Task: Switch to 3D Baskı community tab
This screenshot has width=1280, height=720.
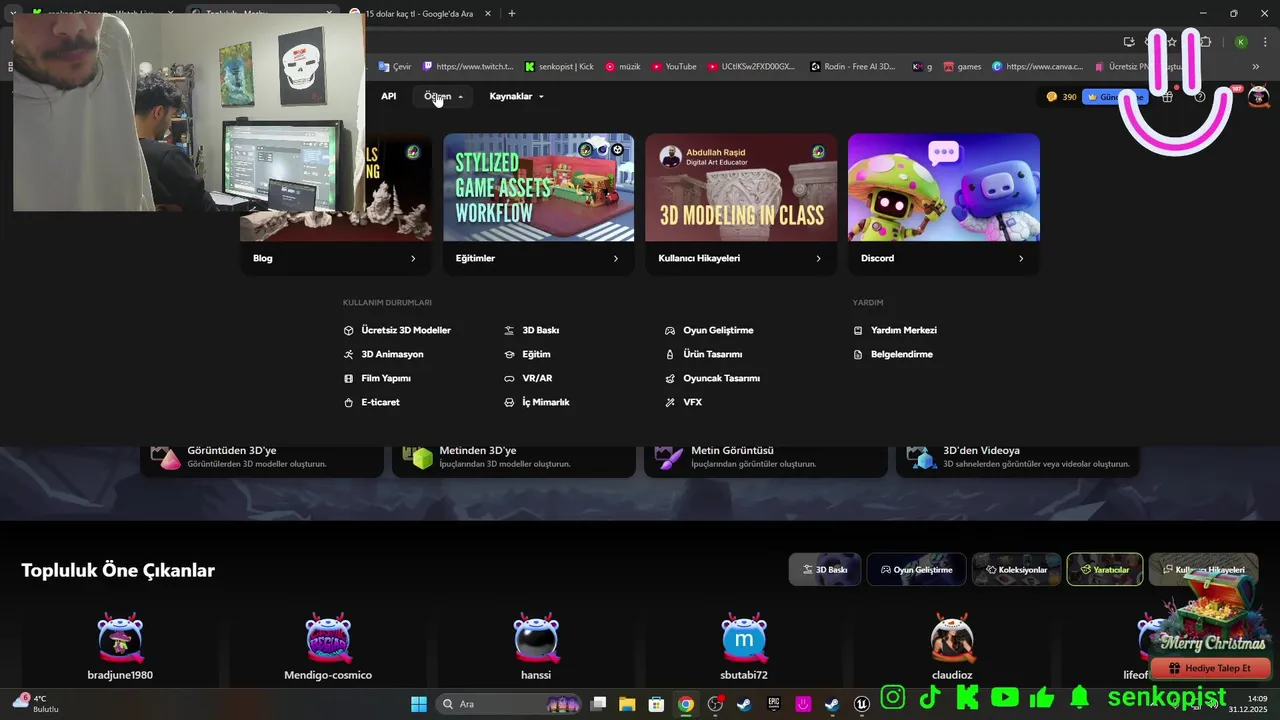Action: (825, 569)
